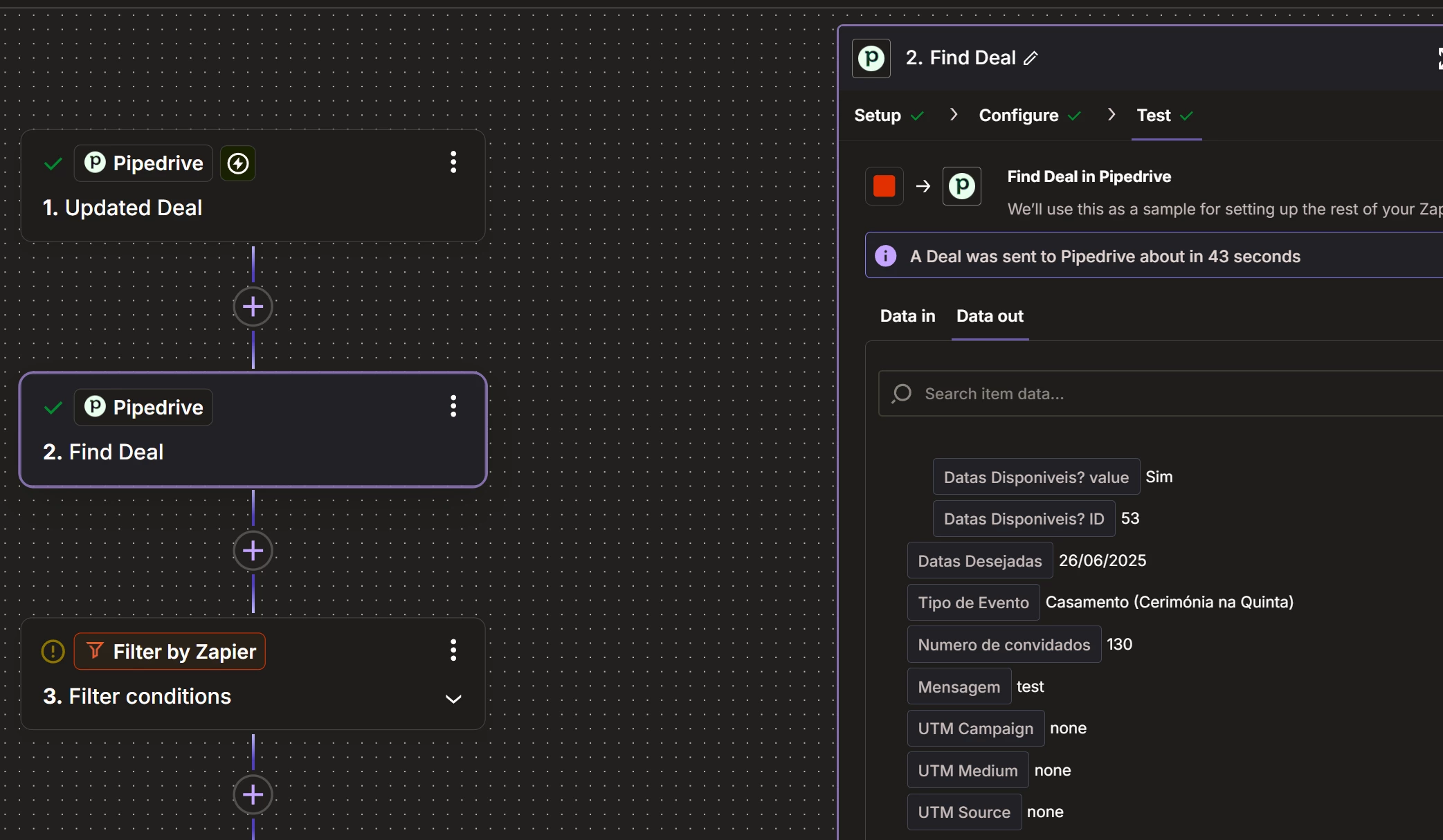Click the Search item data field
This screenshot has width=1443, height=840.
(1177, 394)
